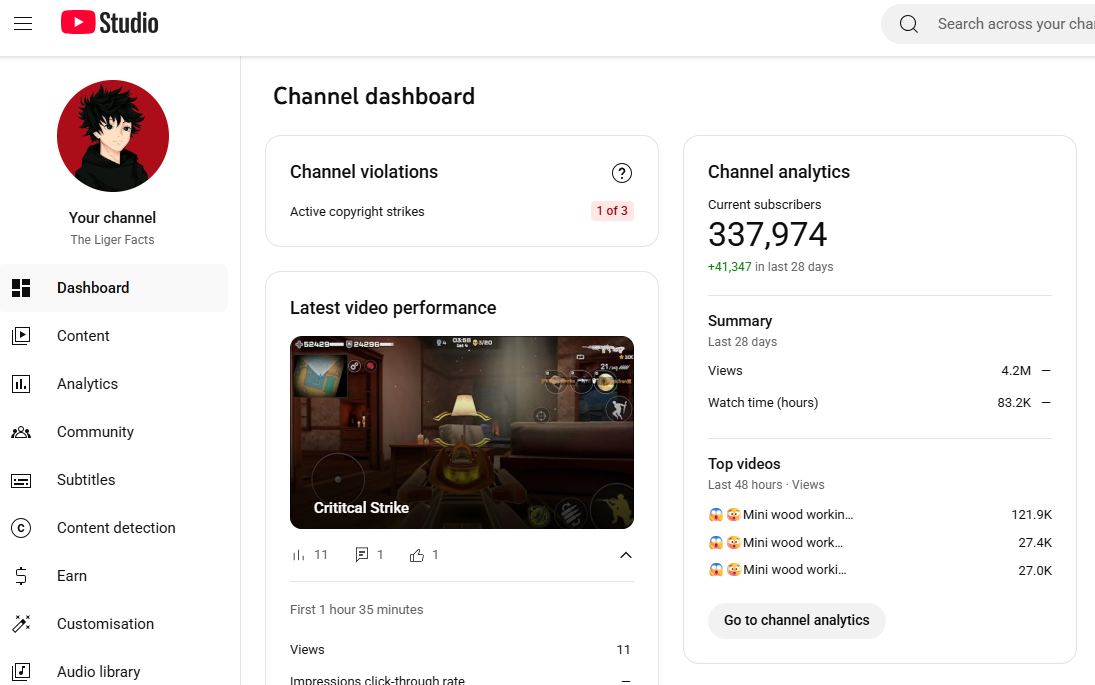Click the Earn dollar icon

pos(21,576)
